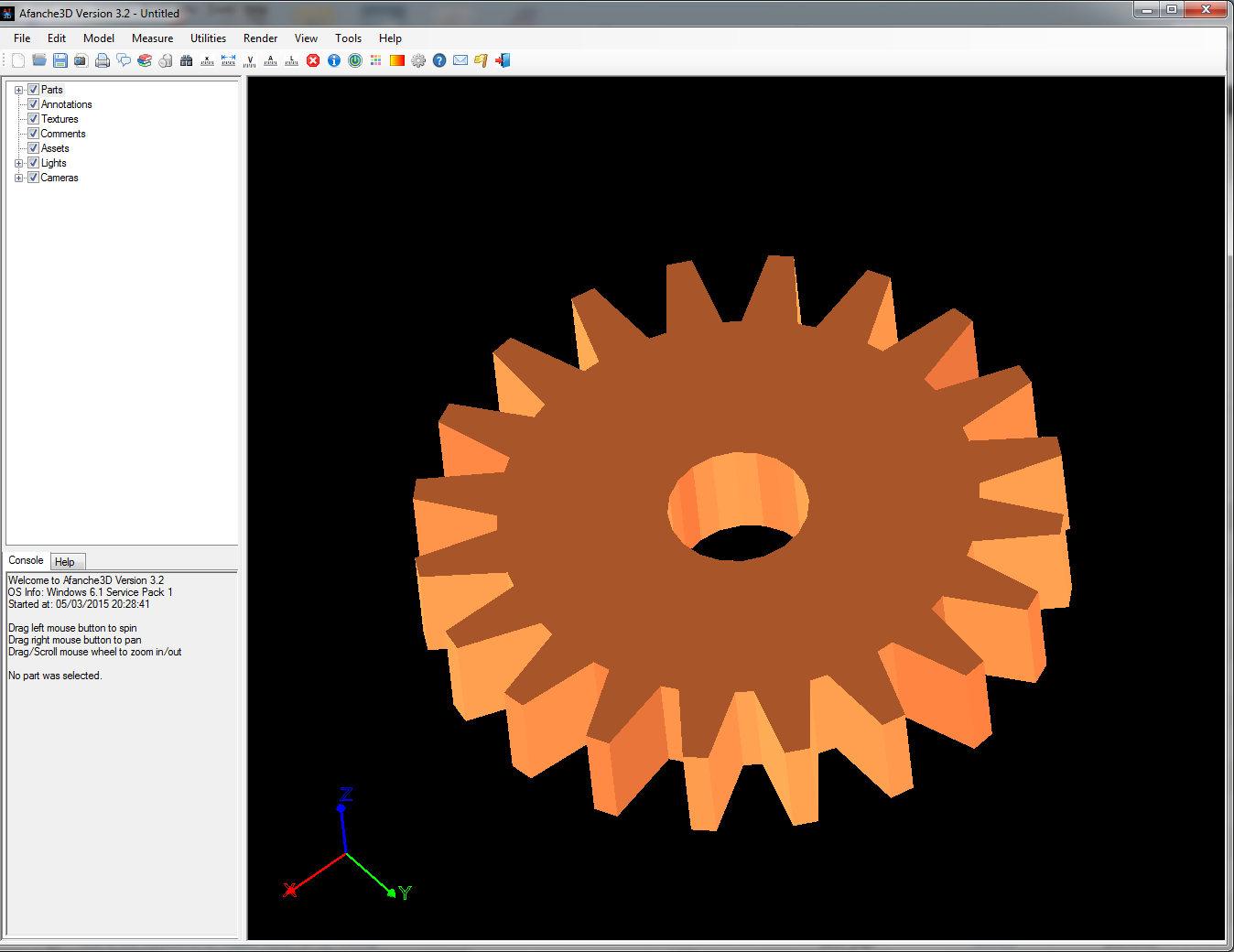Click the red X stop icon
This screenshot has width=1234, height=952.
coord(313,60)
